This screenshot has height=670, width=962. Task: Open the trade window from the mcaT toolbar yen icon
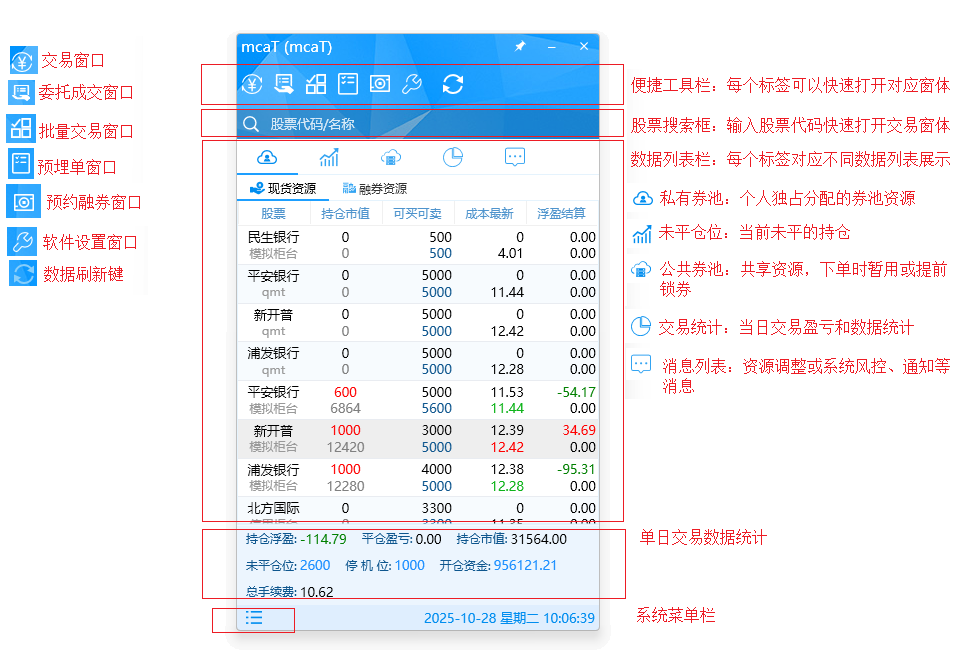[x=252, y=84]
